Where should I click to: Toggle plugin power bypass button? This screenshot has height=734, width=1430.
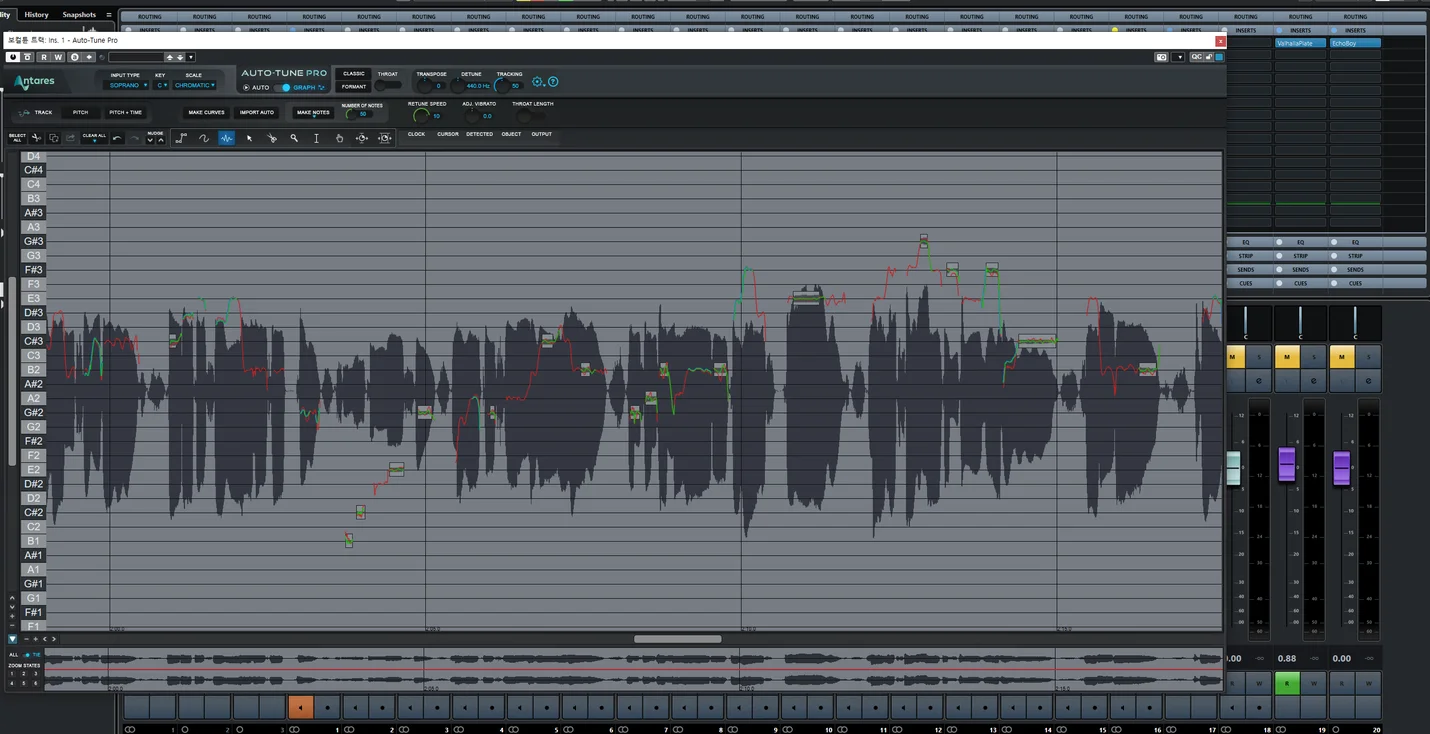pos(13,57)
